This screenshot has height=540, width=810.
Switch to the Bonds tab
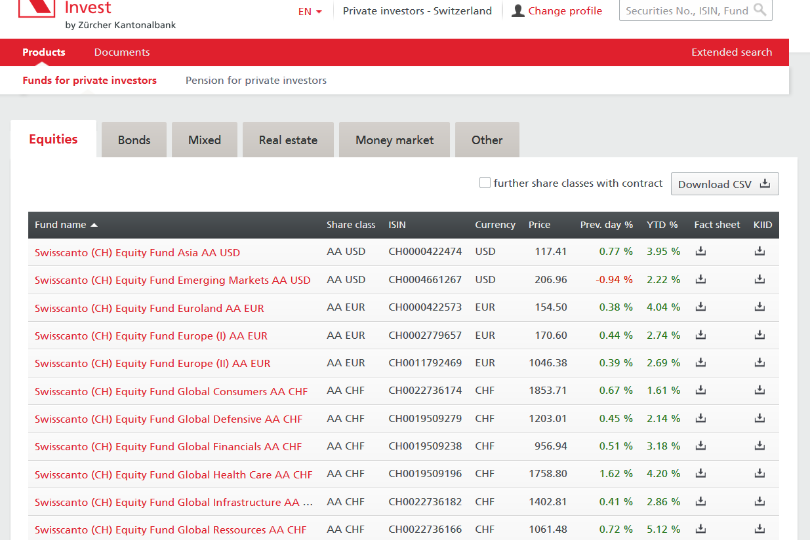[x=134, y=140]
